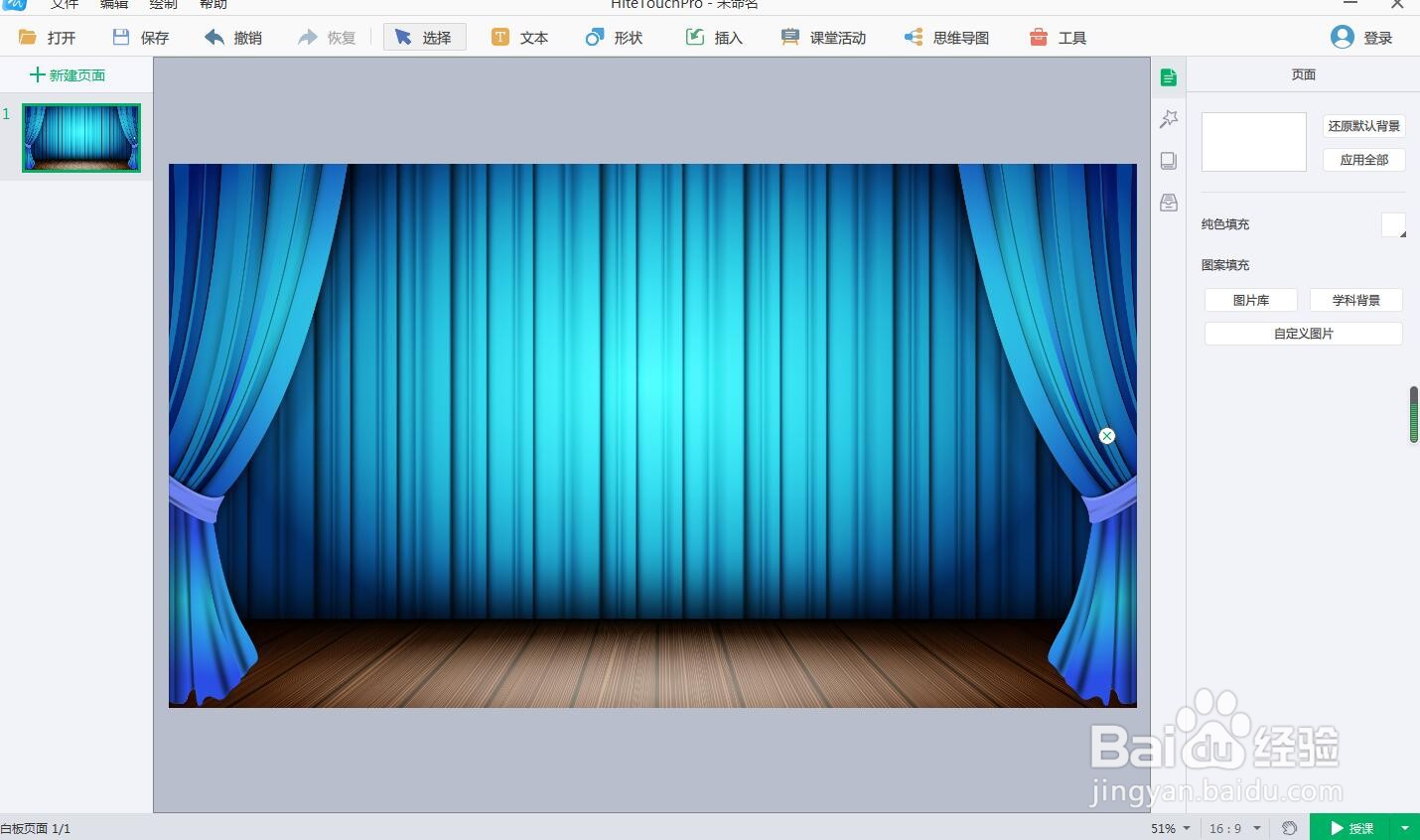Click the 保存 (Save) floppy toolbar button
The width and height of the screenshot is (1420, 840).
140,38
